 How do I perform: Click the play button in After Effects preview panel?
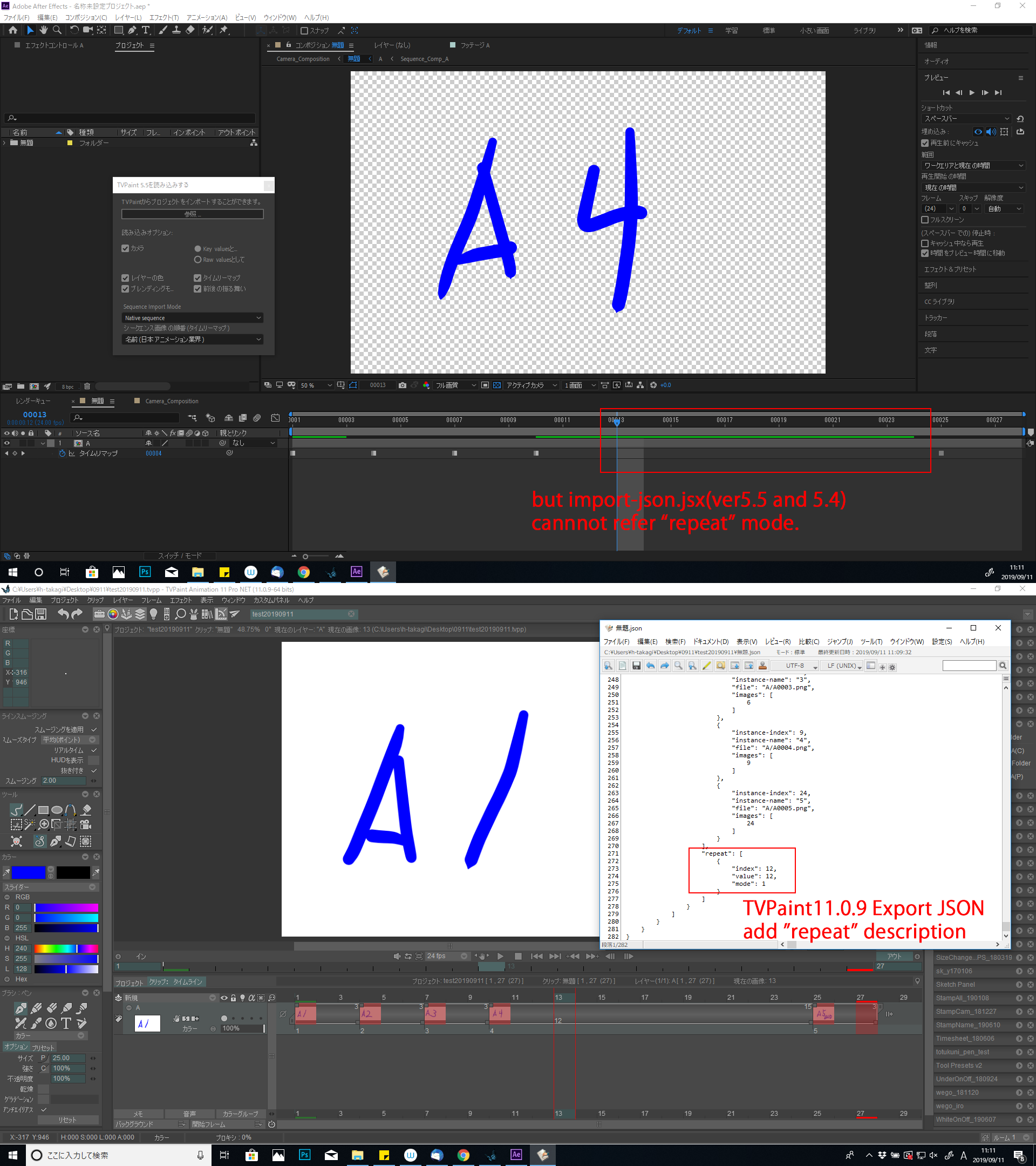[972, 92]
